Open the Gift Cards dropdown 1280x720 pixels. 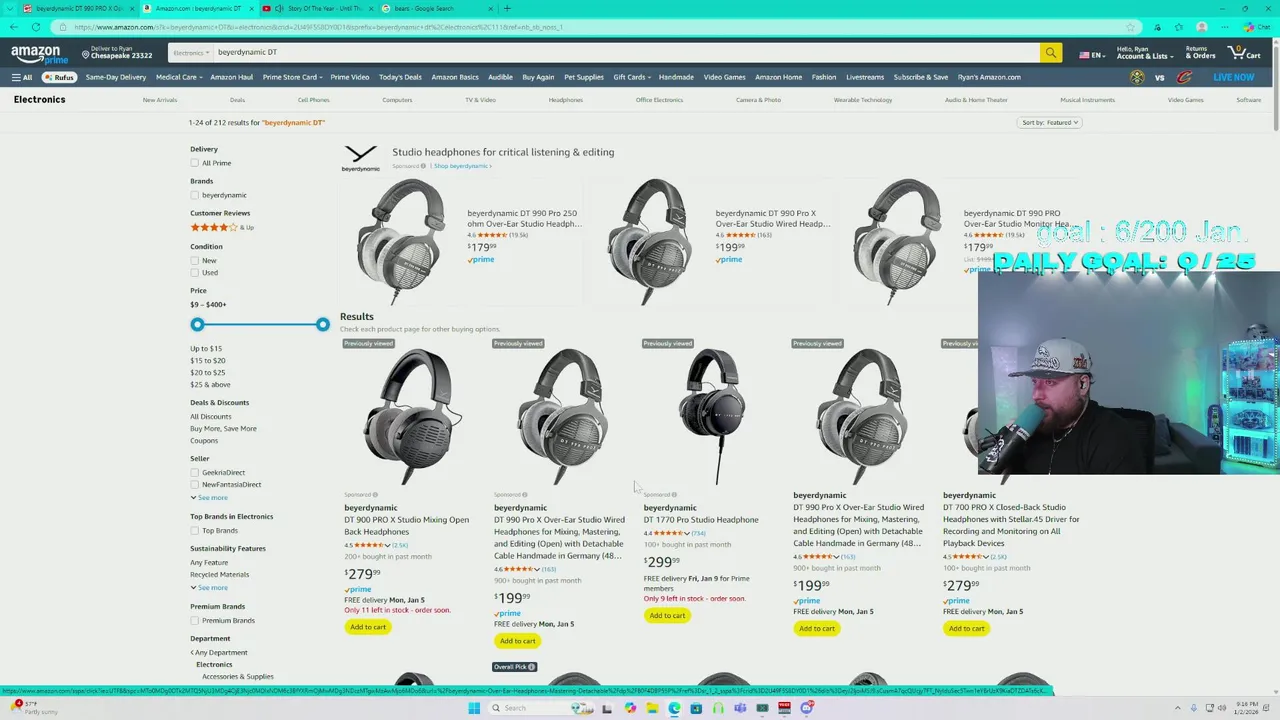tap(632, 77)
